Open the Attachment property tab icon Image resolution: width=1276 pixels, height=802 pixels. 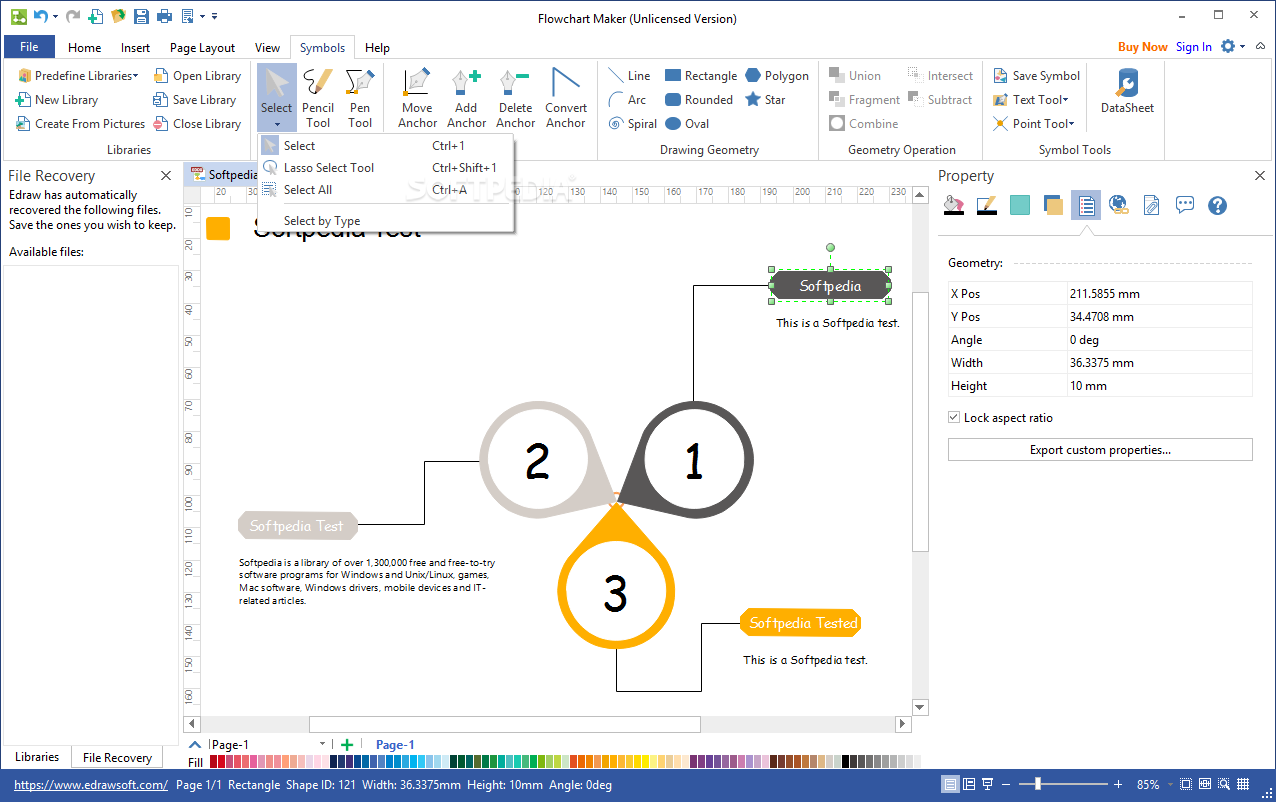tap(1152, 205)
